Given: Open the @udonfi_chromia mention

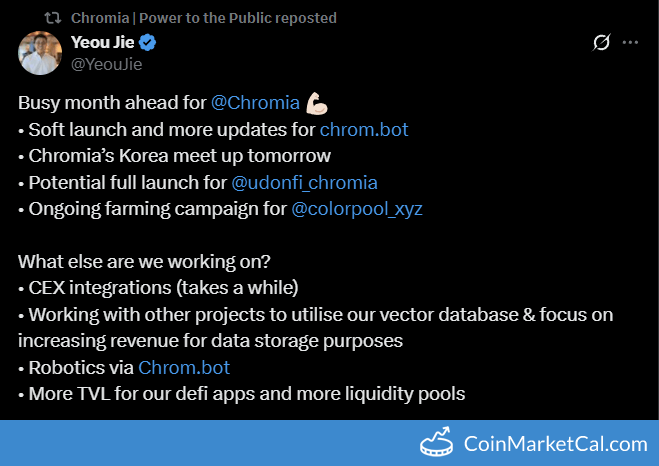Looking at the screenshot, I should [x=304, y=182].
